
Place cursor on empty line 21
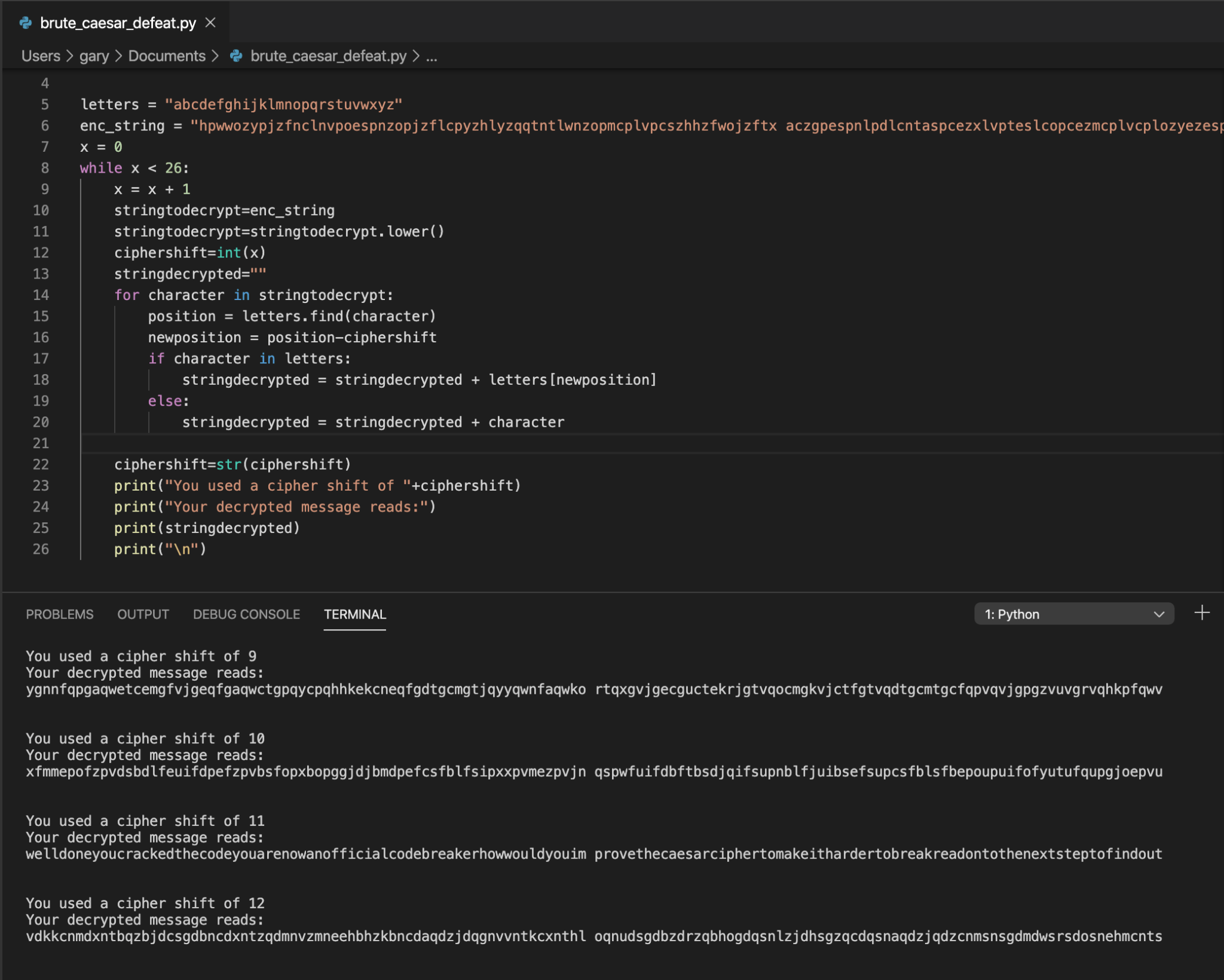(x=359, y=443)
